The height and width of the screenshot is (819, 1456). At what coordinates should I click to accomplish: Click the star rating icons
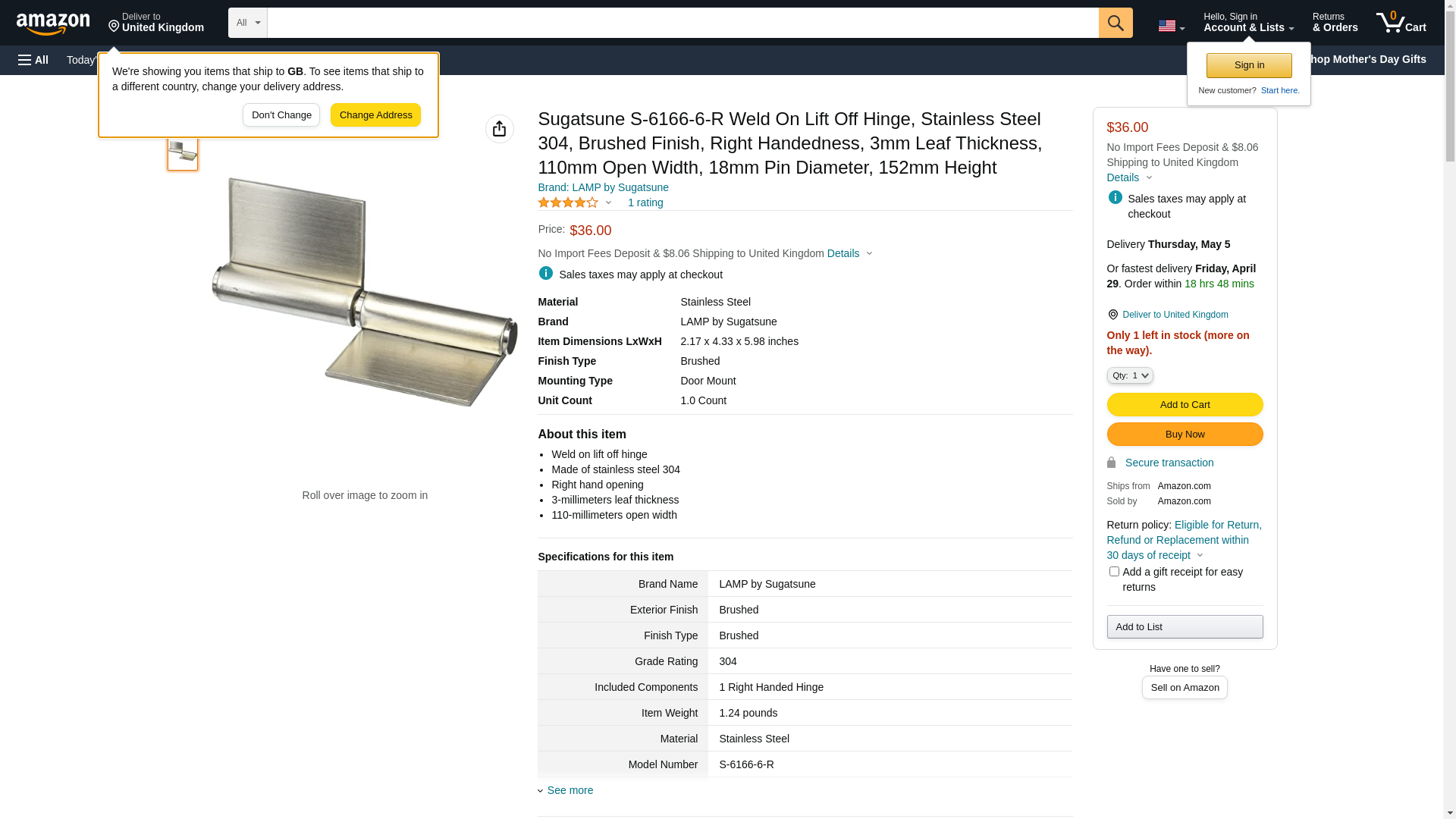tap(569, 203)
